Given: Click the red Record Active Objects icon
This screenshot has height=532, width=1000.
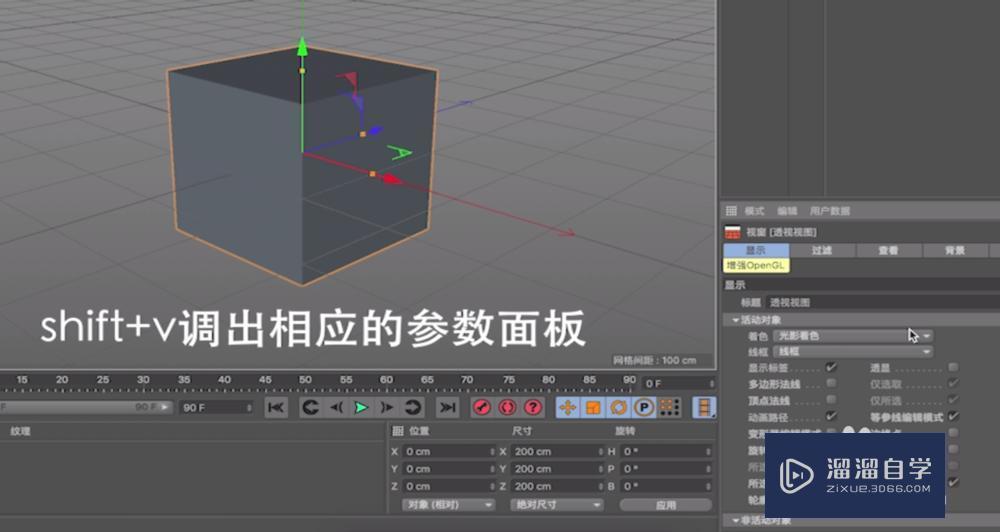Looking at the screenshot, I should 482,407.
